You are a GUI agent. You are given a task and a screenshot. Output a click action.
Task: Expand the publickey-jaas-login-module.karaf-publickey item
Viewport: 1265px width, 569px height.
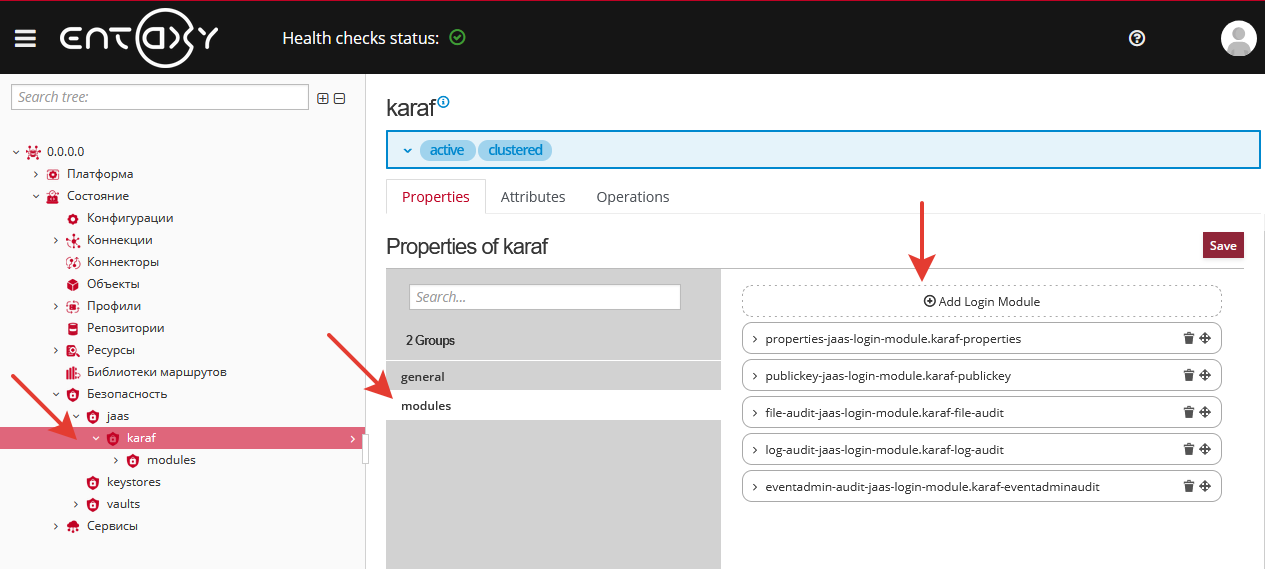(755, 376)
